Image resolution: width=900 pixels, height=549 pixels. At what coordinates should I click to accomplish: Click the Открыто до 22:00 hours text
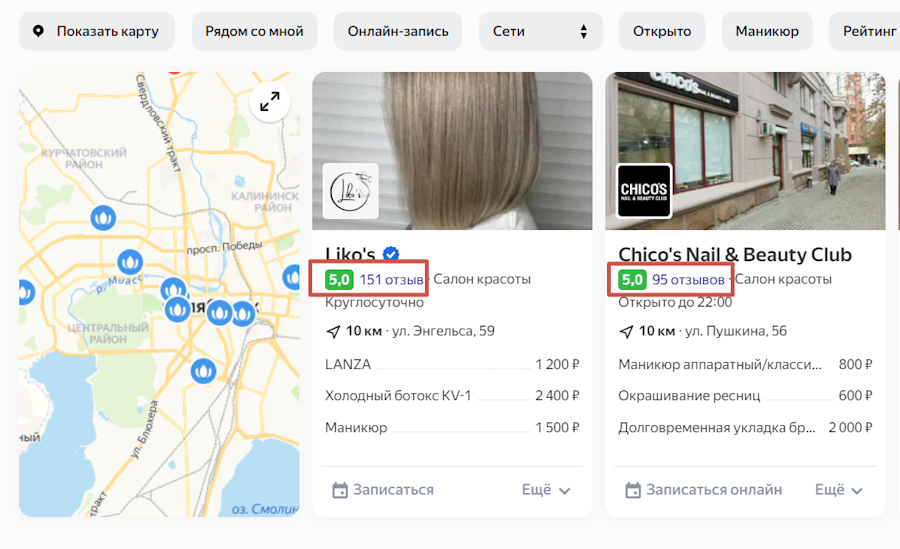[675, 303]
